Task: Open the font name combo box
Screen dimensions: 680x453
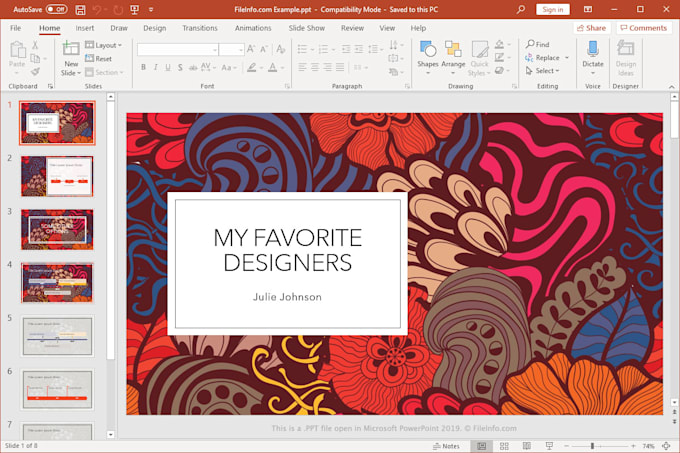Action: (x=177, y=49)
